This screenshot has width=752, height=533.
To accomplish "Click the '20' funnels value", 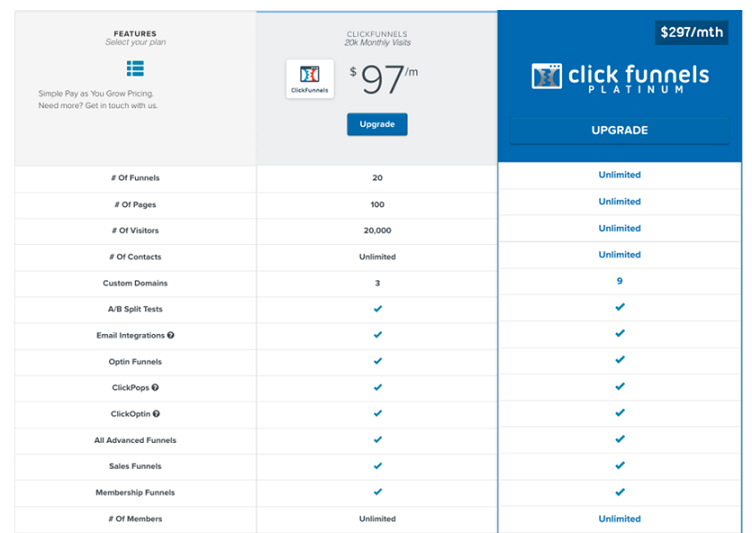I will point(377,178).
